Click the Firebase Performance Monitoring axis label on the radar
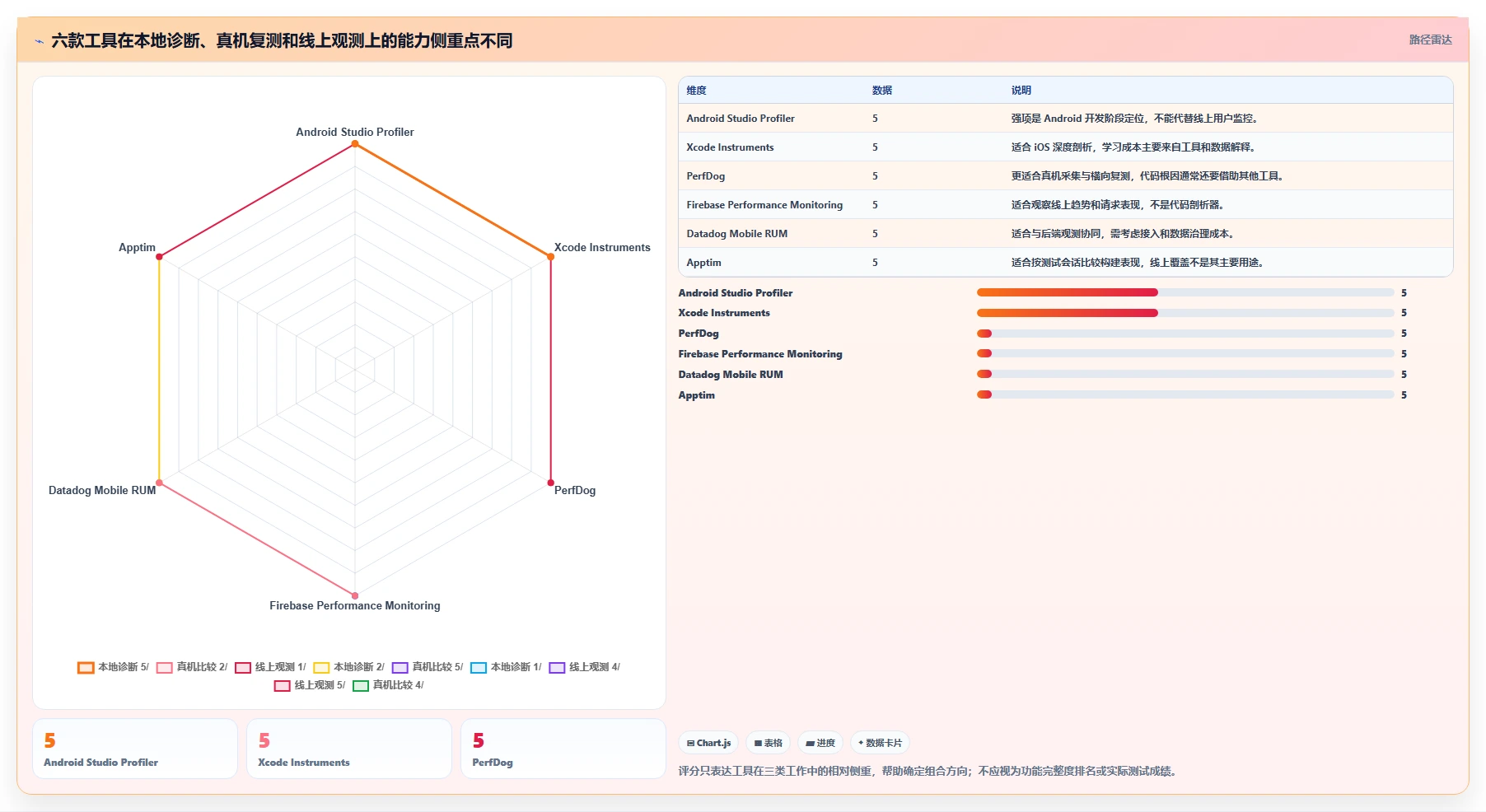Screen dimensions: 1486x812 click(x=355, y=605)
